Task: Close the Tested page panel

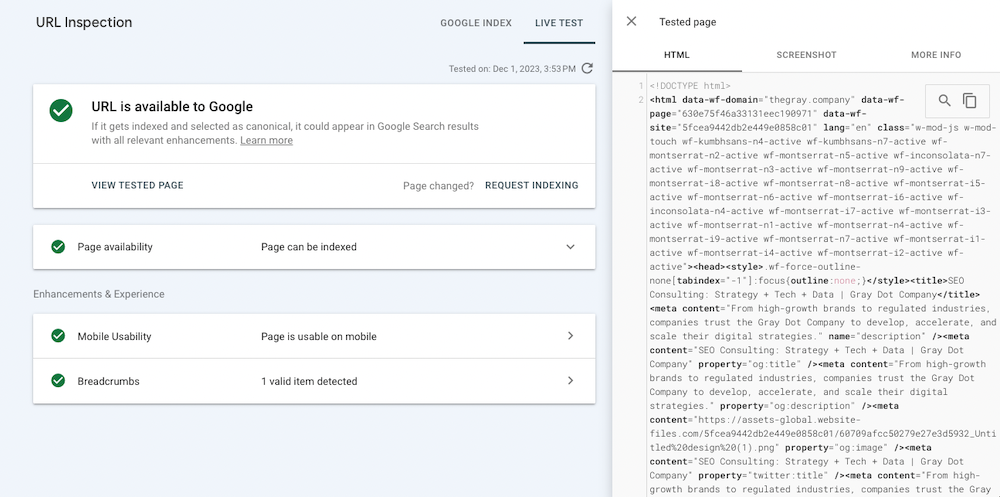Action: 631,22
